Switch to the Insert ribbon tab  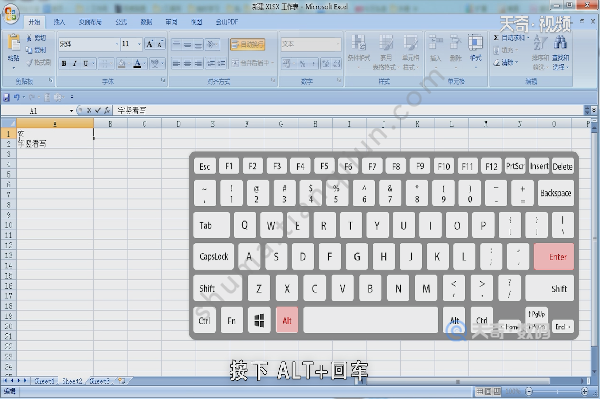pyautogui.click(x=59, y=22)
